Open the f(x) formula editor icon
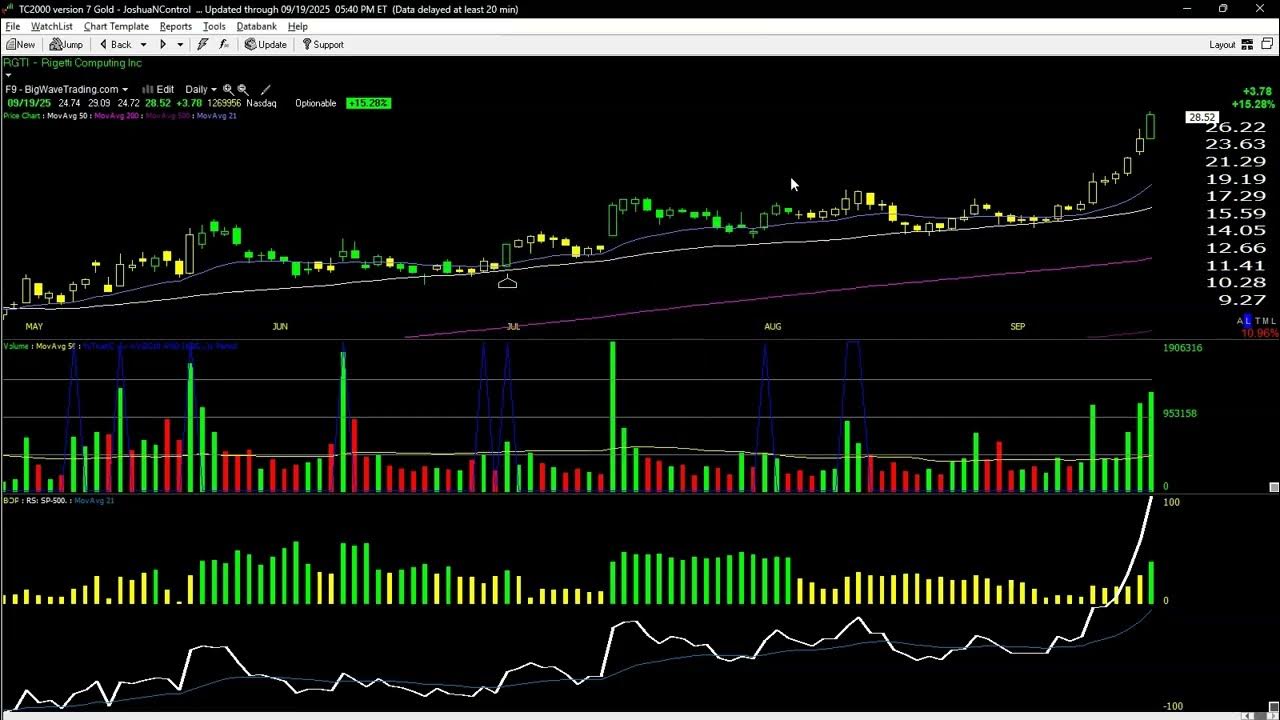The height and width of the screenshot is (720, 1280). [x=223, y=44]
